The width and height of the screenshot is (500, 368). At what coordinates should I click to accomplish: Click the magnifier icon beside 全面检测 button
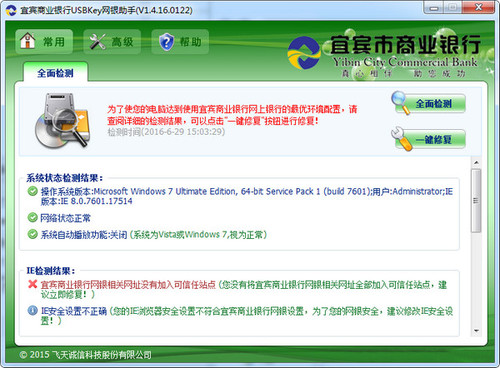tap(400, 102)
